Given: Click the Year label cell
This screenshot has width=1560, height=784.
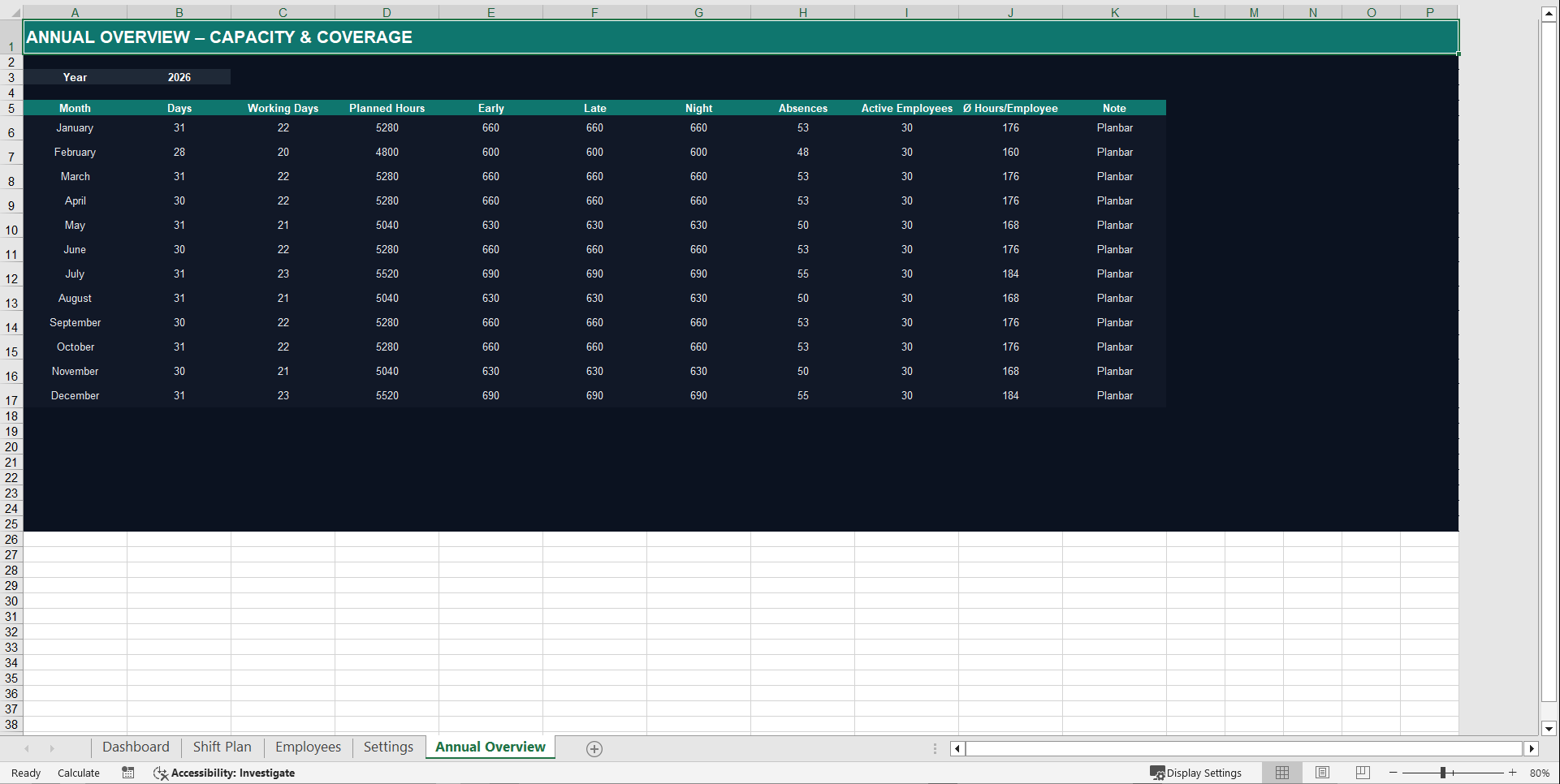Looking at the screenshot, I should [75, 77].
